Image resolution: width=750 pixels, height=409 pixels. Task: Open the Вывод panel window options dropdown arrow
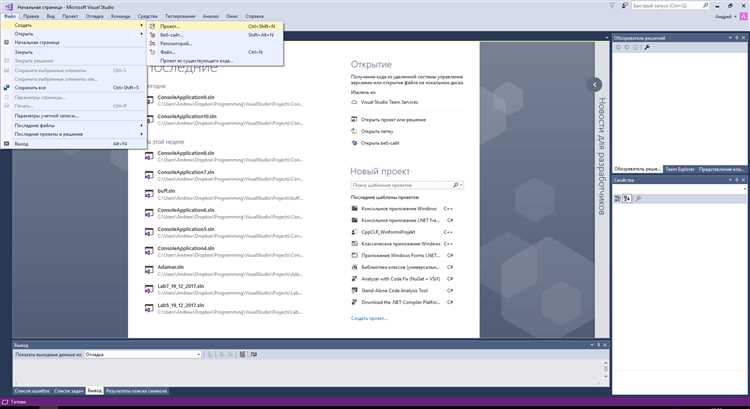click(x=592, y=345)
